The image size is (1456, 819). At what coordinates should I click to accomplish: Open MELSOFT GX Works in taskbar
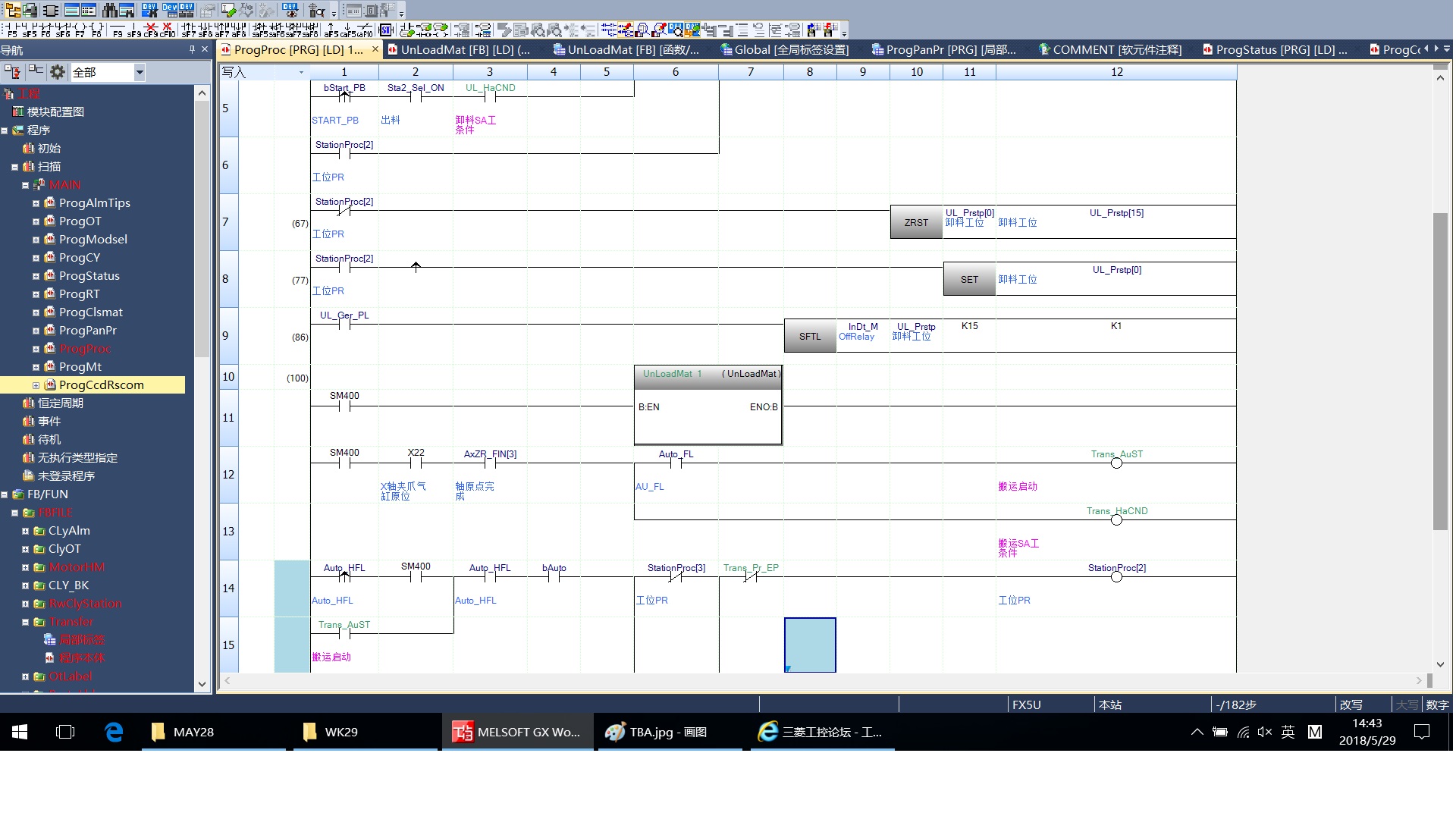pos(517,732)
